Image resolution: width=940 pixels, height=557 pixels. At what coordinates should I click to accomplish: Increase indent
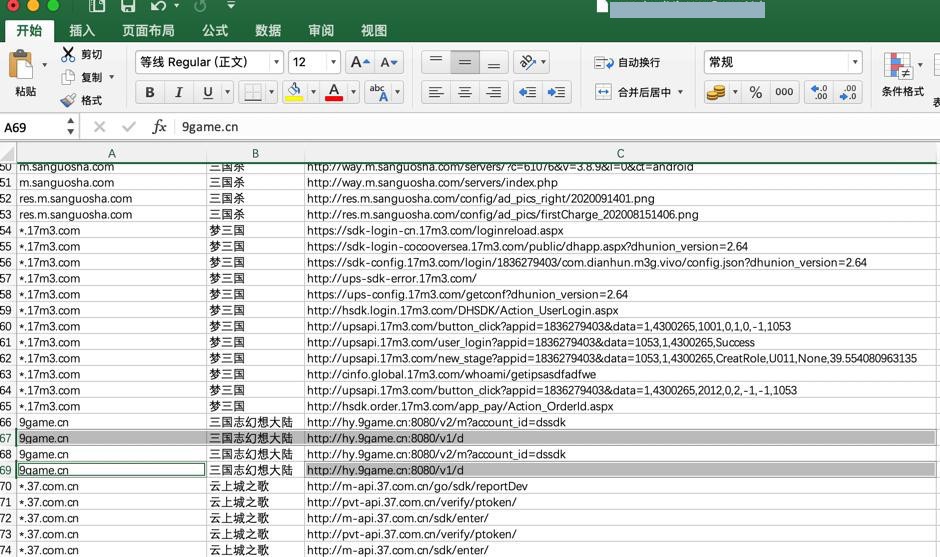(556, 92)
